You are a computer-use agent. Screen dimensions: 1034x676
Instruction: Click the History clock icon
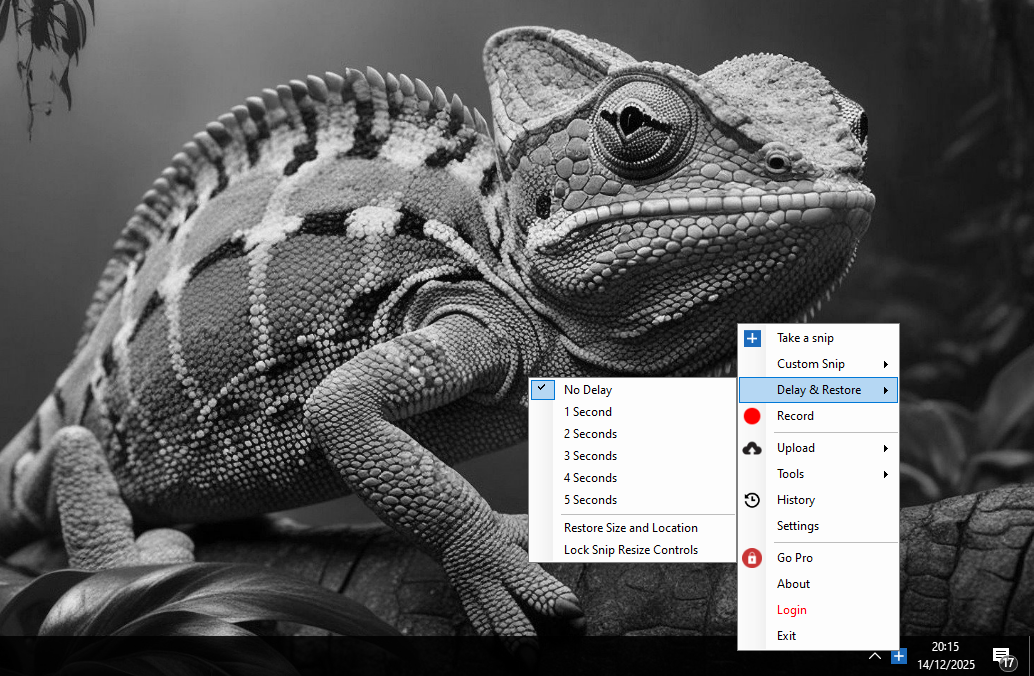753,500
